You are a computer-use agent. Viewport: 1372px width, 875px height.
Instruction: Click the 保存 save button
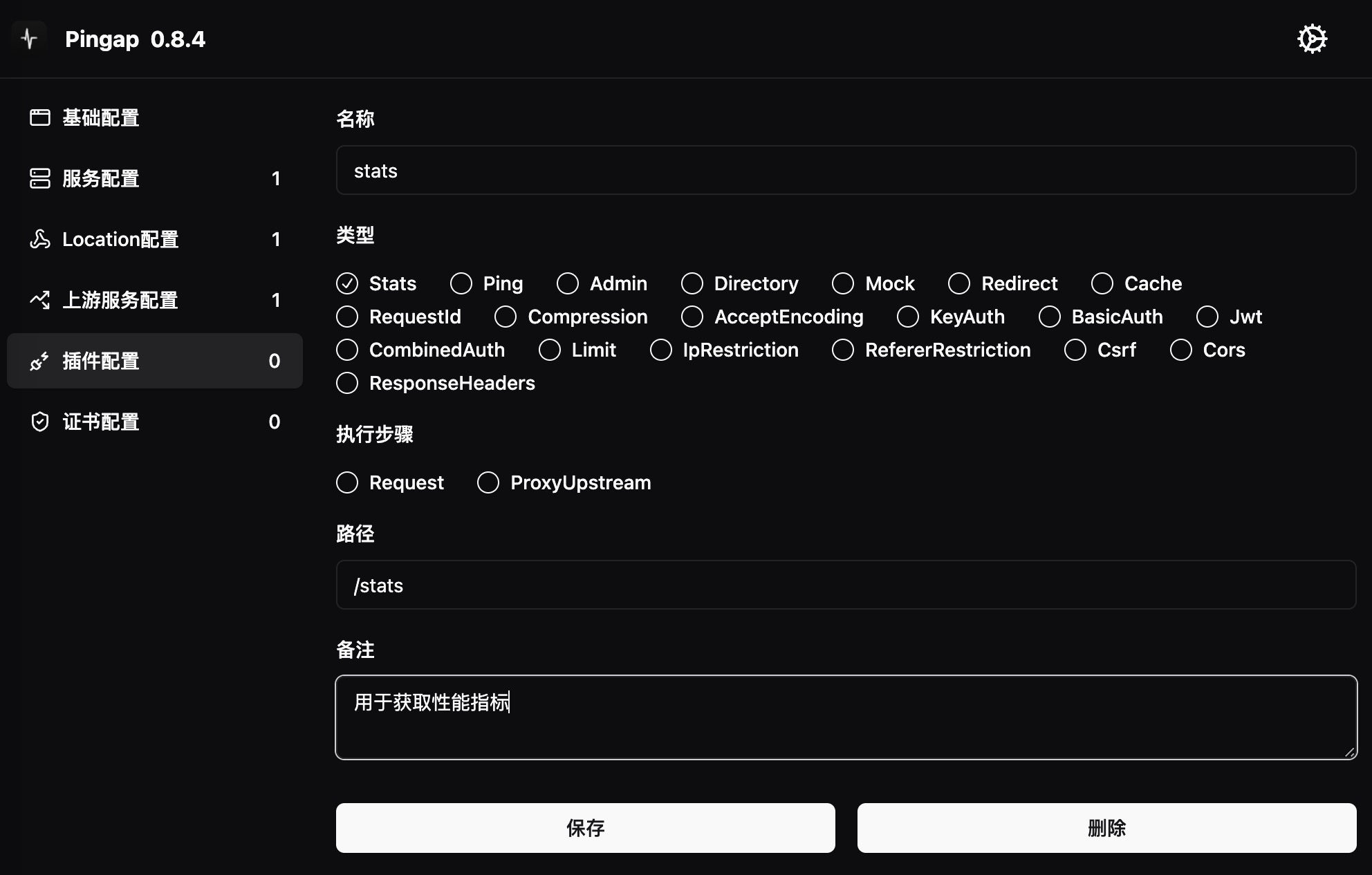pyautogui.click(x=586, y=828)
